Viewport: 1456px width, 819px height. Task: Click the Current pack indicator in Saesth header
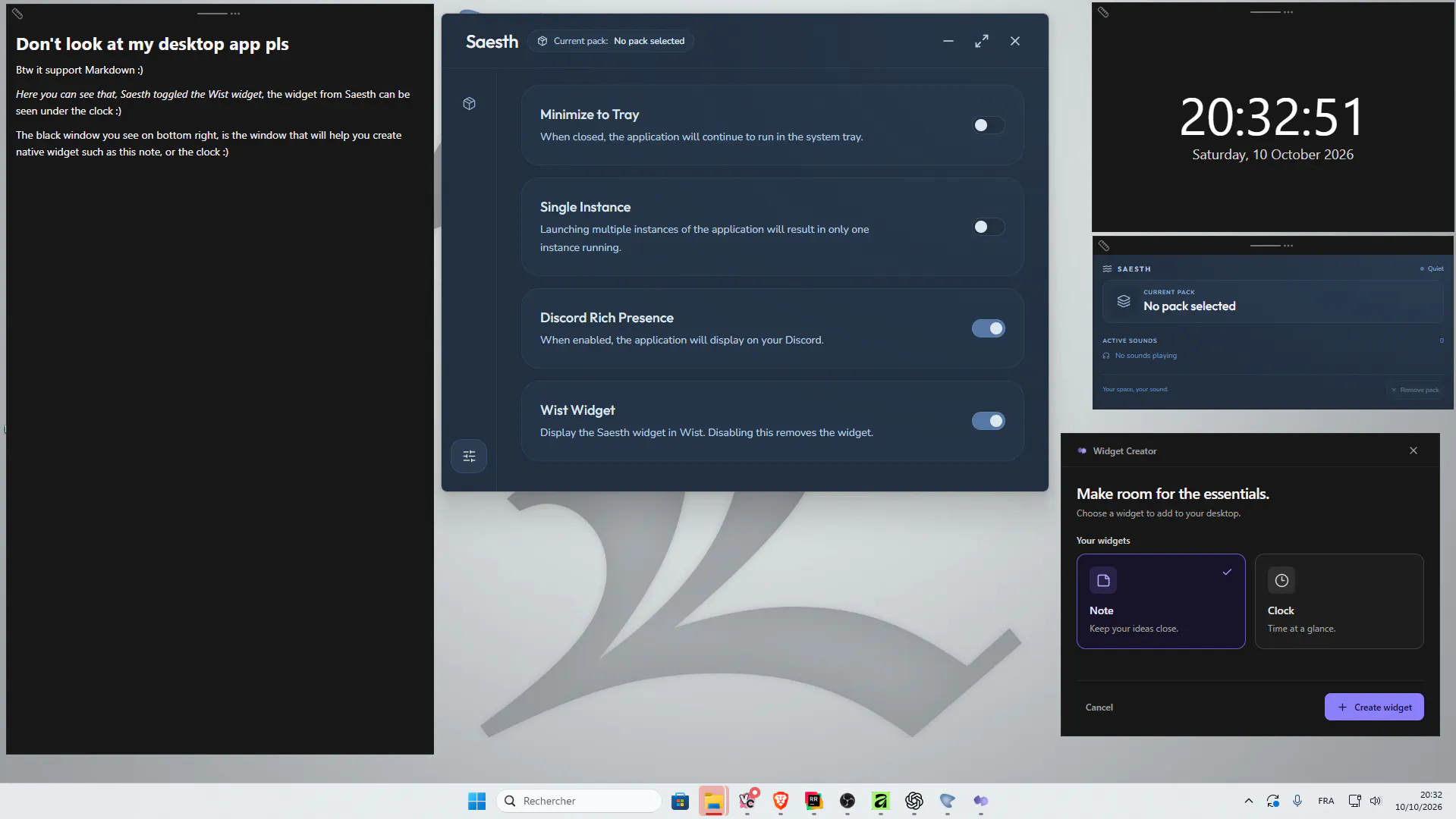(611, 41)
